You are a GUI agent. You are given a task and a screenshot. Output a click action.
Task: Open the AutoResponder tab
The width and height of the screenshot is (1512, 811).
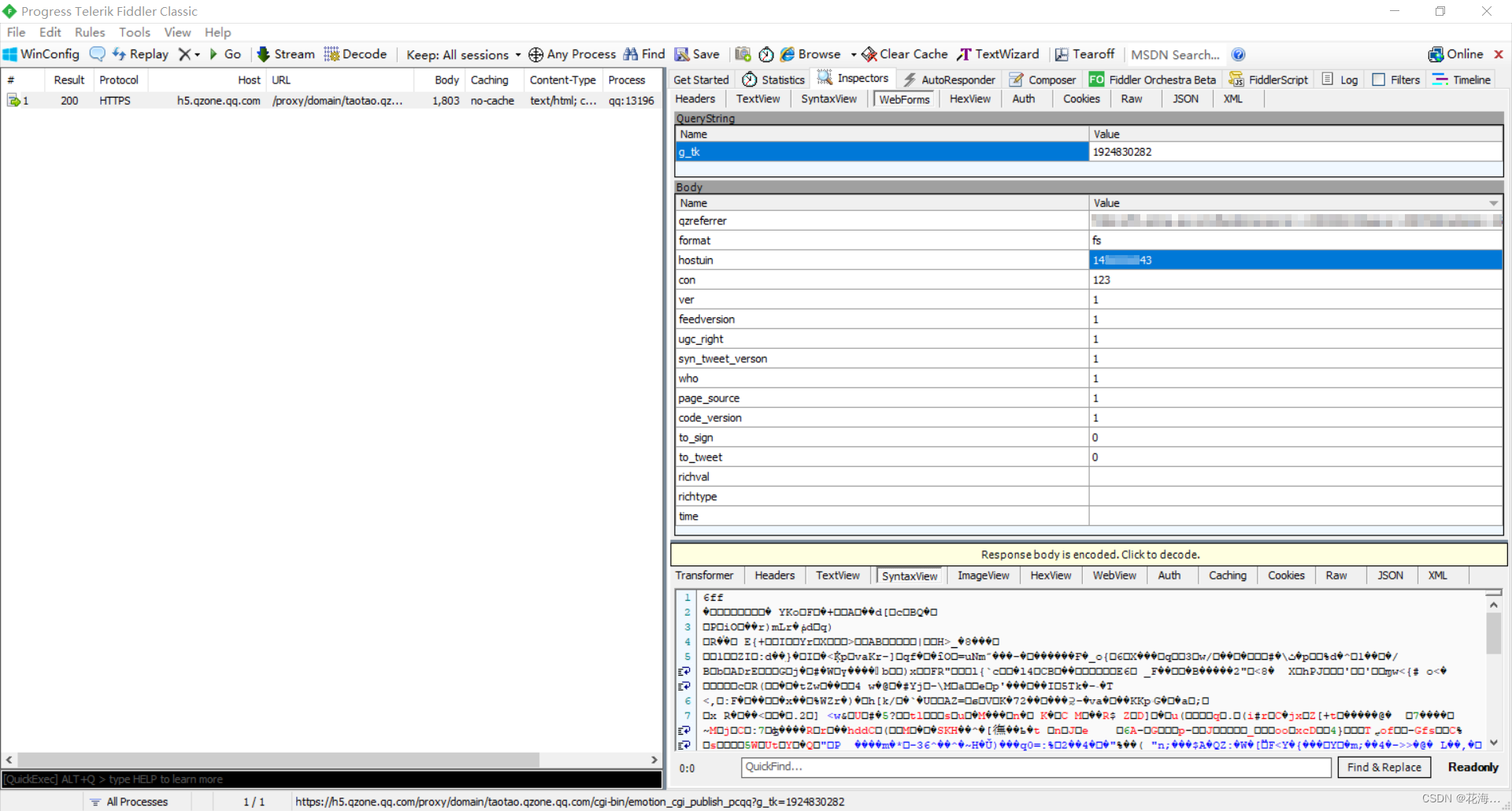[949, 80]
